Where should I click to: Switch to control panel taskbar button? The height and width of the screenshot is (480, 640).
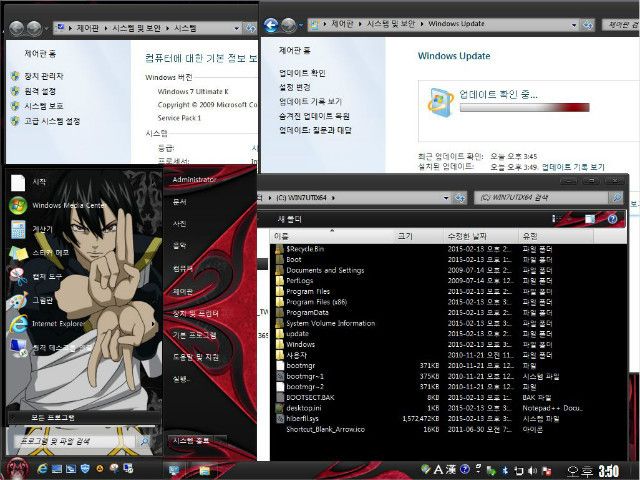pos(175,470)
